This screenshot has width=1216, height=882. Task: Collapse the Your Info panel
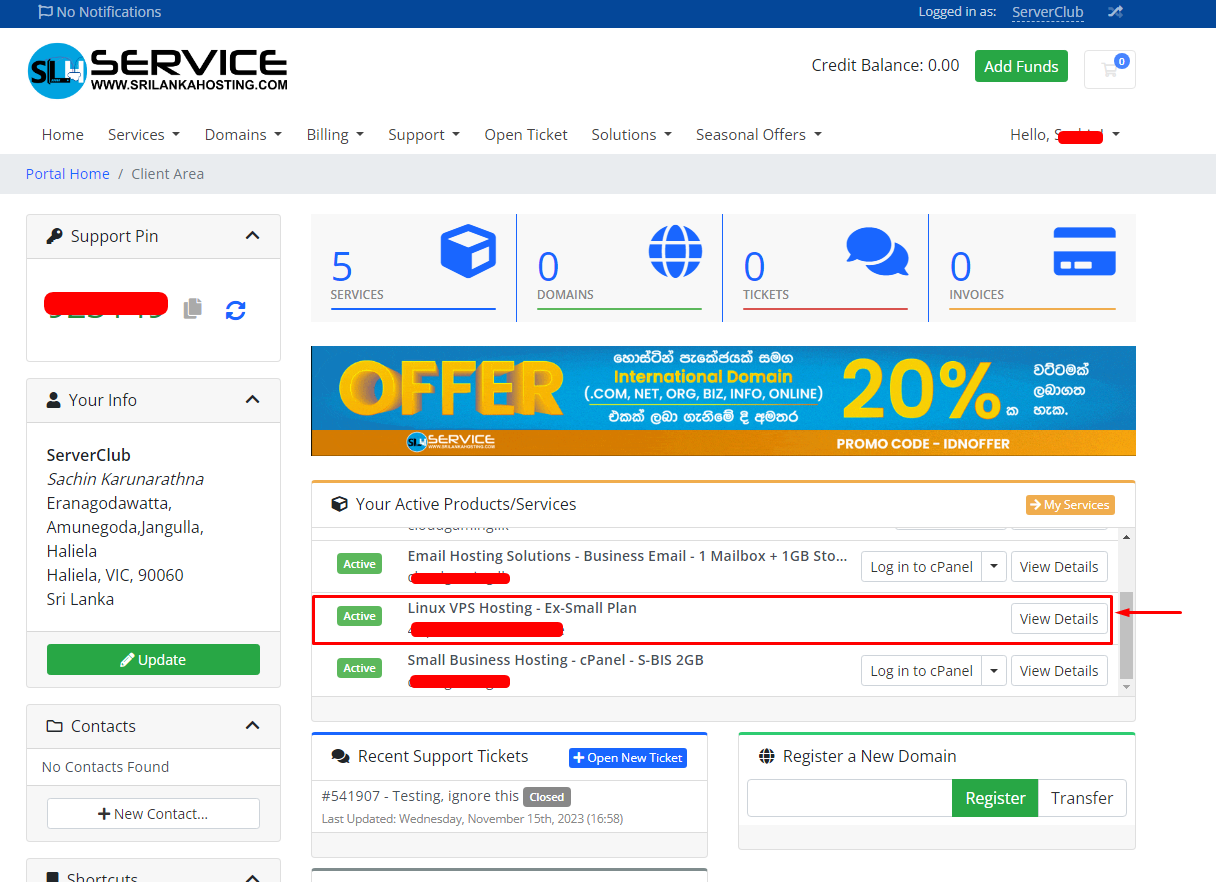click(x=252, y=400)
